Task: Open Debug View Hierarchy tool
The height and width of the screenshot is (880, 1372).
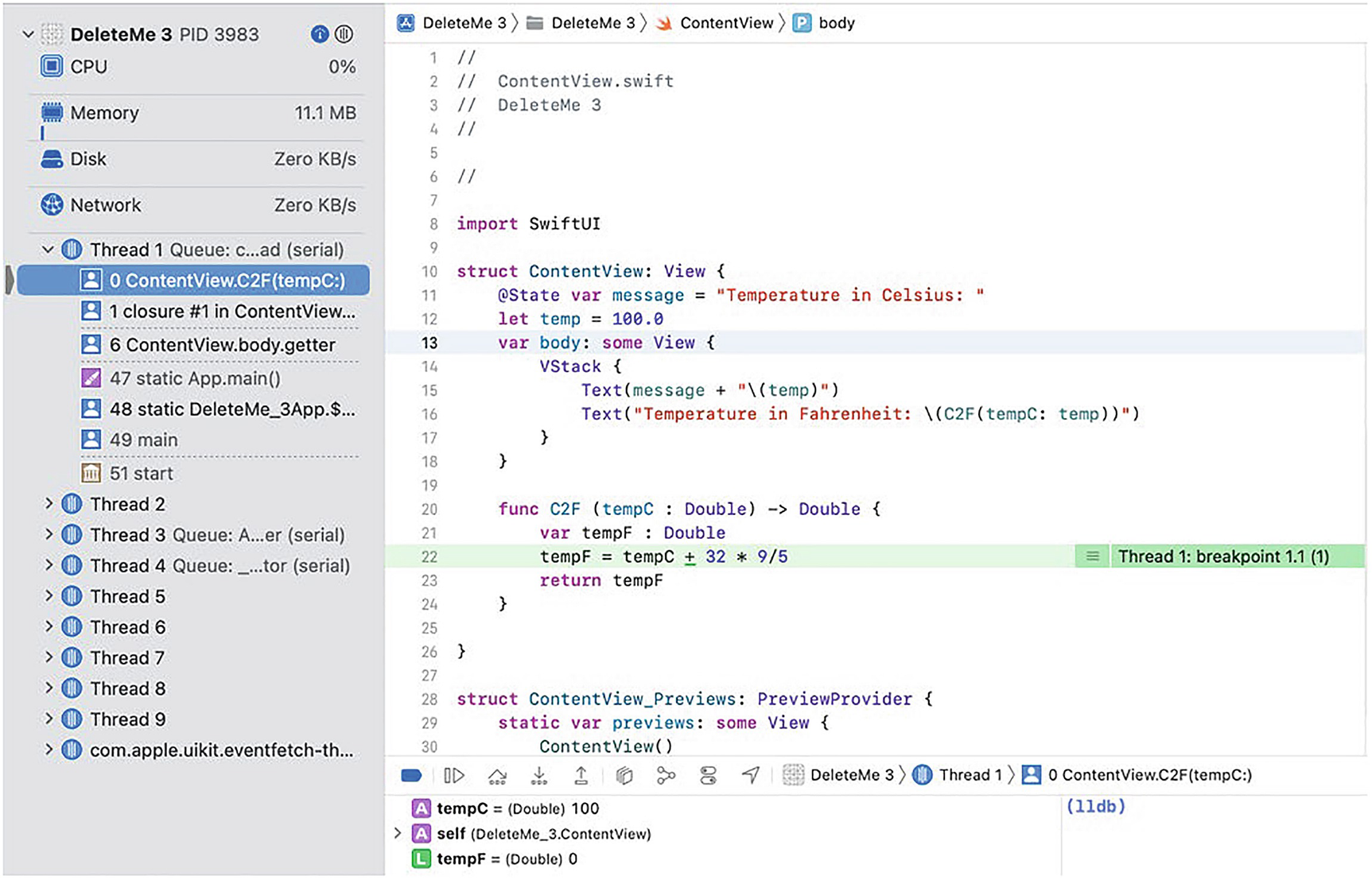Action: click(x=624, y=775)
